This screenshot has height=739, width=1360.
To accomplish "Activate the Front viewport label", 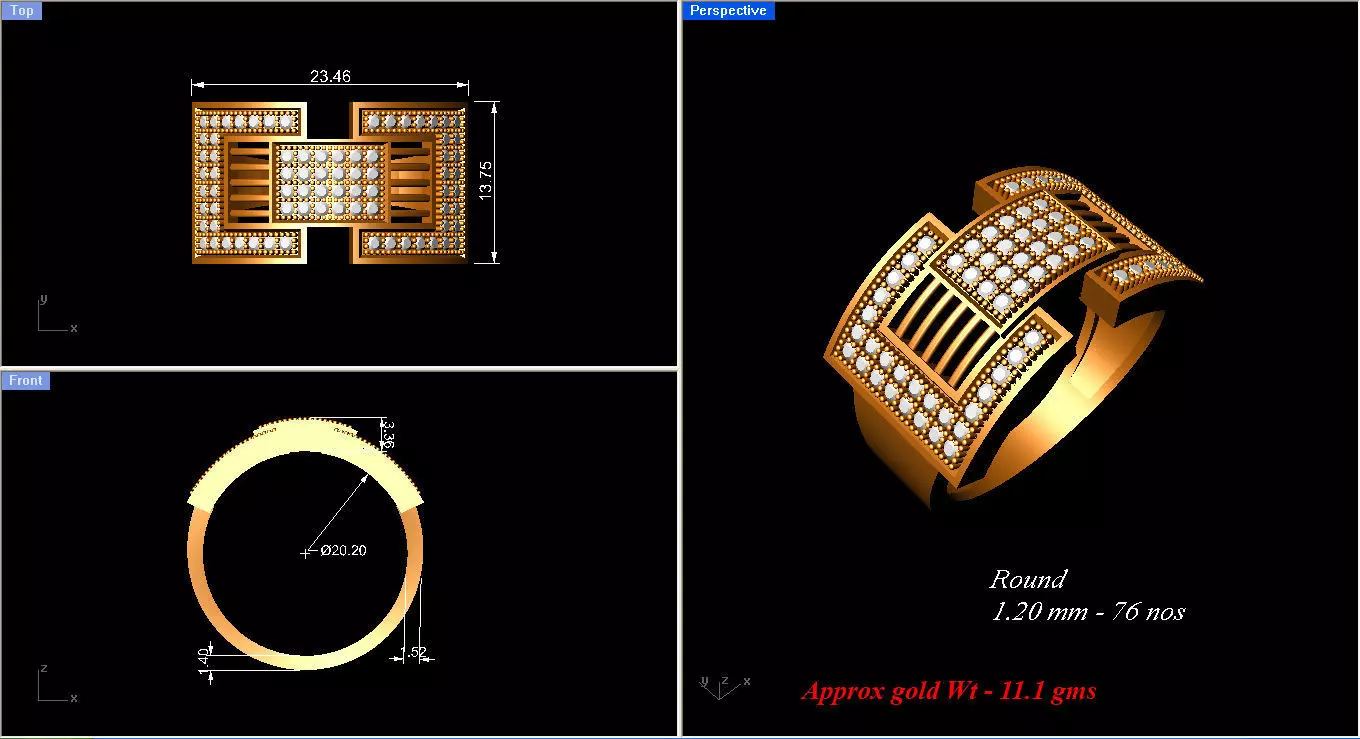I will pos(25,380).
